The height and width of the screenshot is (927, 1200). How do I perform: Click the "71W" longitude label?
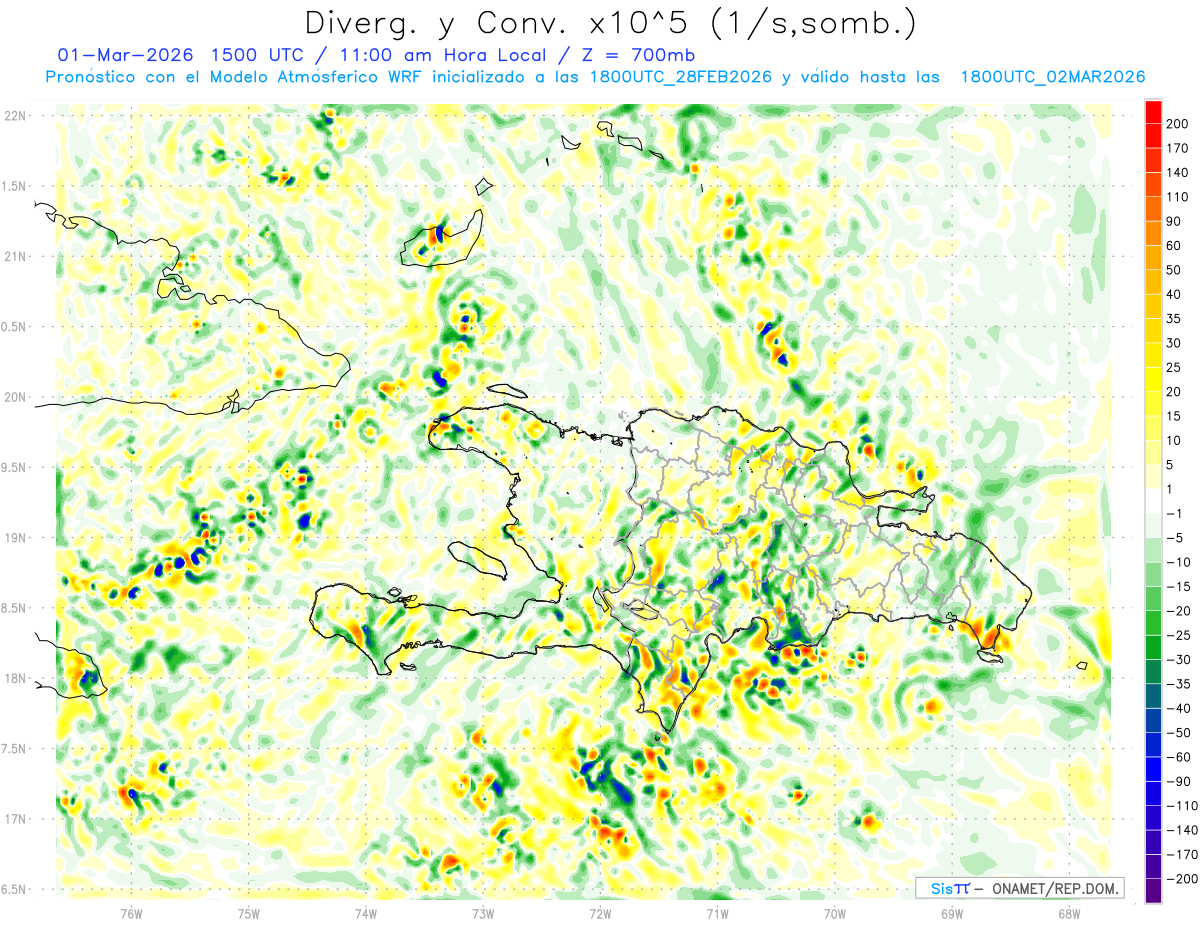pos(717,913)
